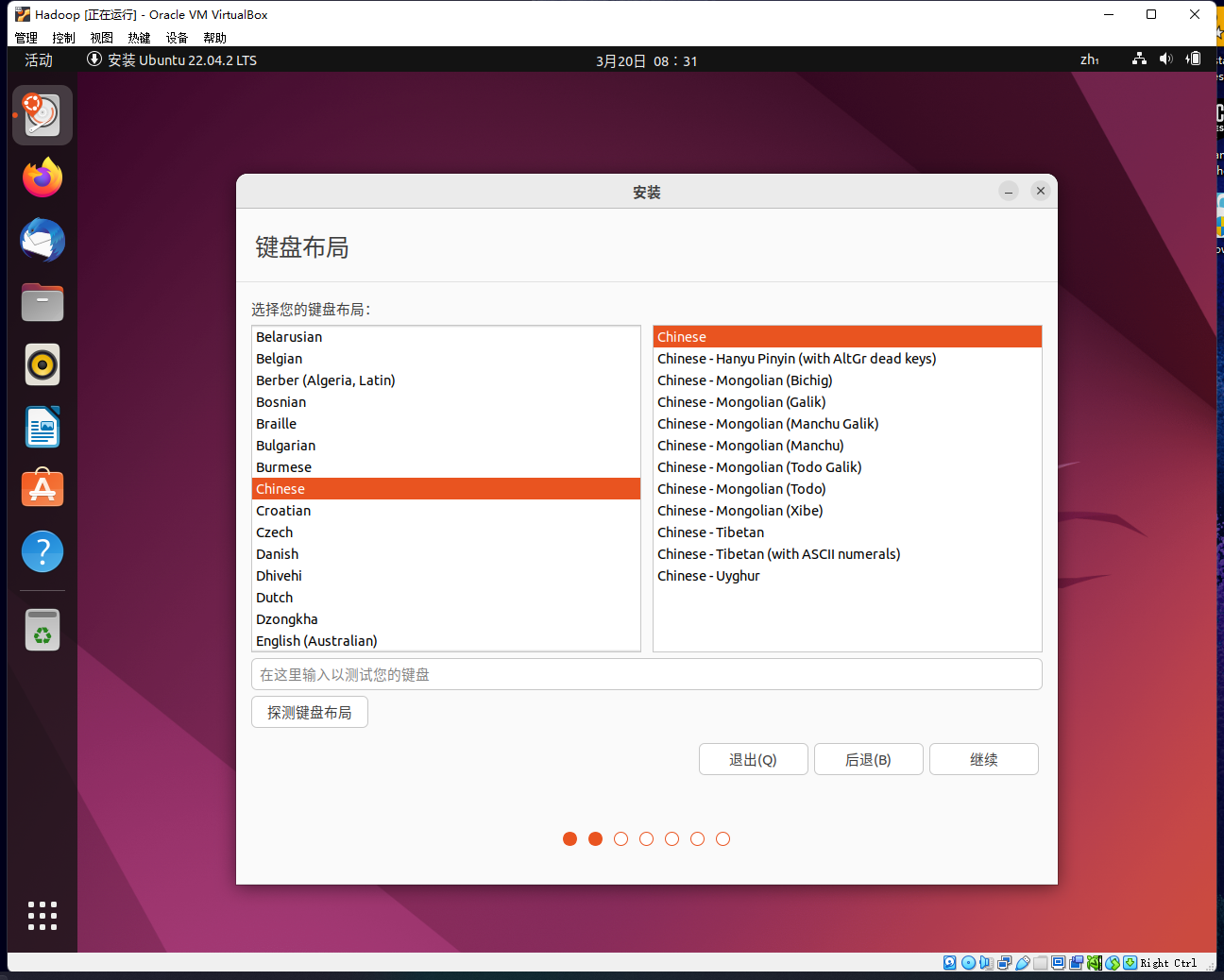Screen dimensions: 1224x980
Task: Click the 继续 button
Action: (984, 759)
